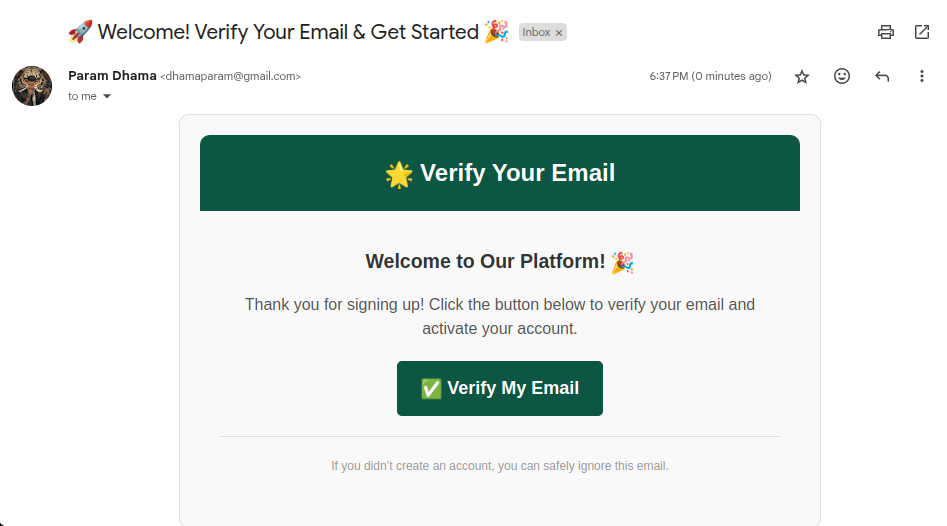Expand recipient details arrow beside "to me"
The height and width of the screenshot is (526, 947).
click(x=107, y=96)
